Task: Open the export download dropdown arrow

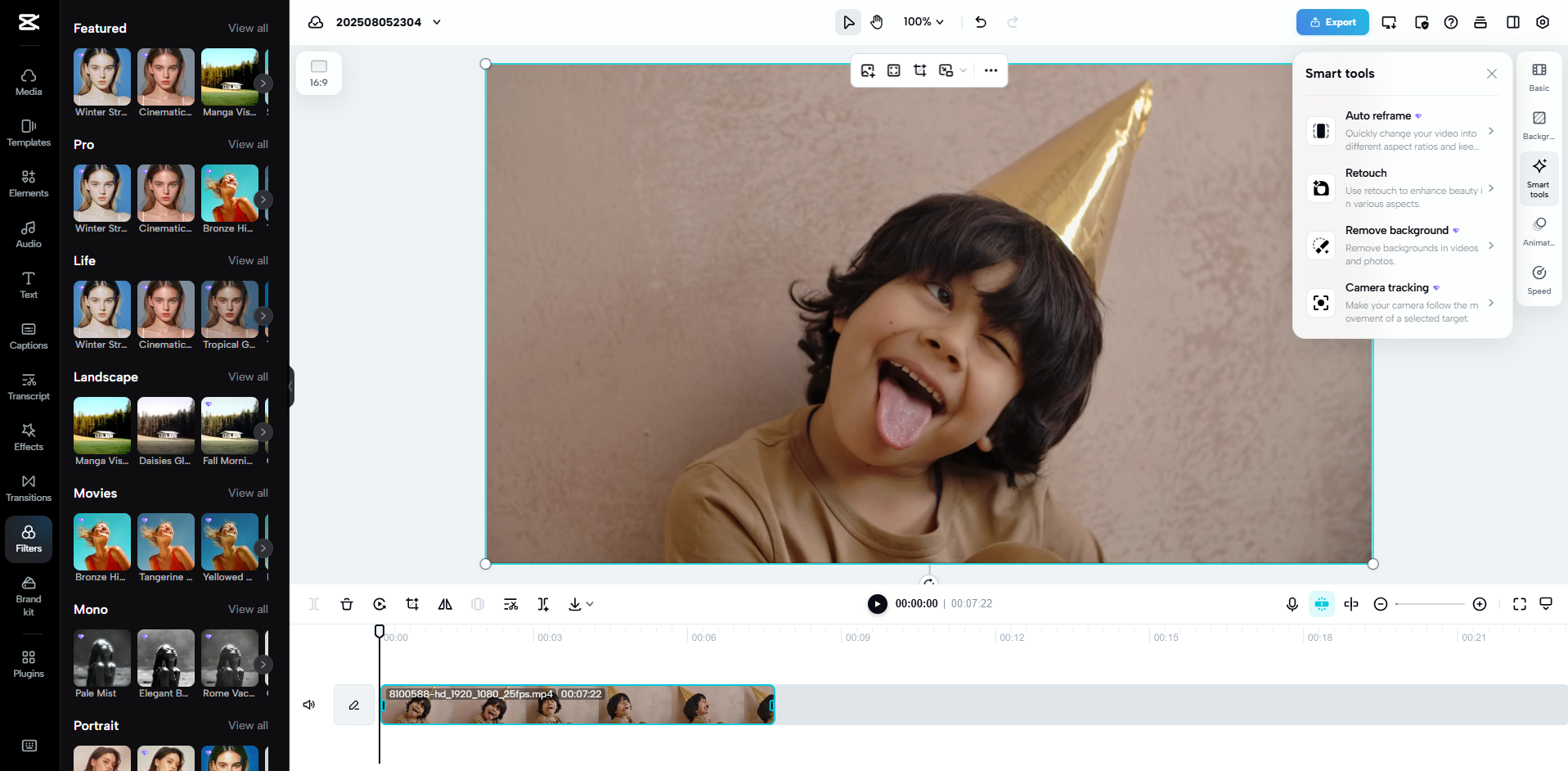Action: tap(591, 604)
